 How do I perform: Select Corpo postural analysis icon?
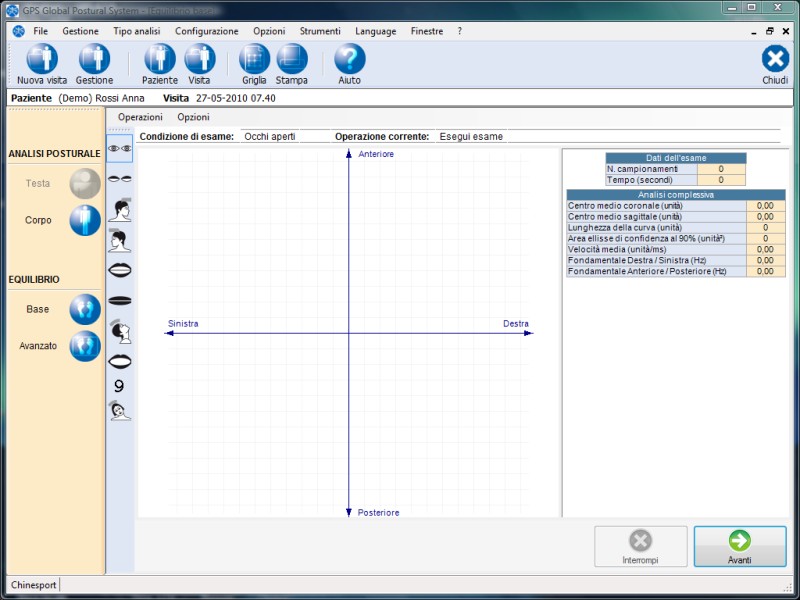pos(84,220)
